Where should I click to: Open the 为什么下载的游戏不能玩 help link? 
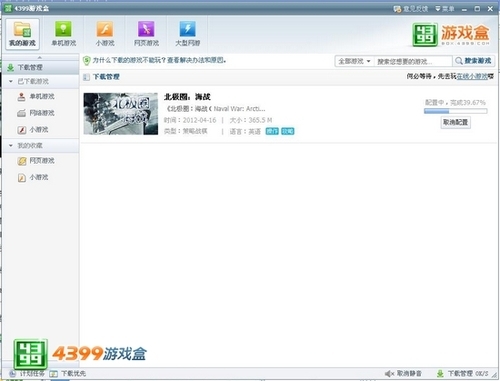[x=159, y=60]
